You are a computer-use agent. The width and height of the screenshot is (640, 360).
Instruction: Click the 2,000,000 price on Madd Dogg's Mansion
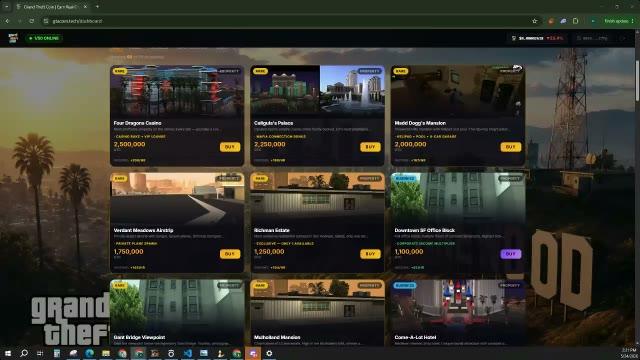[x=410, y=144]
